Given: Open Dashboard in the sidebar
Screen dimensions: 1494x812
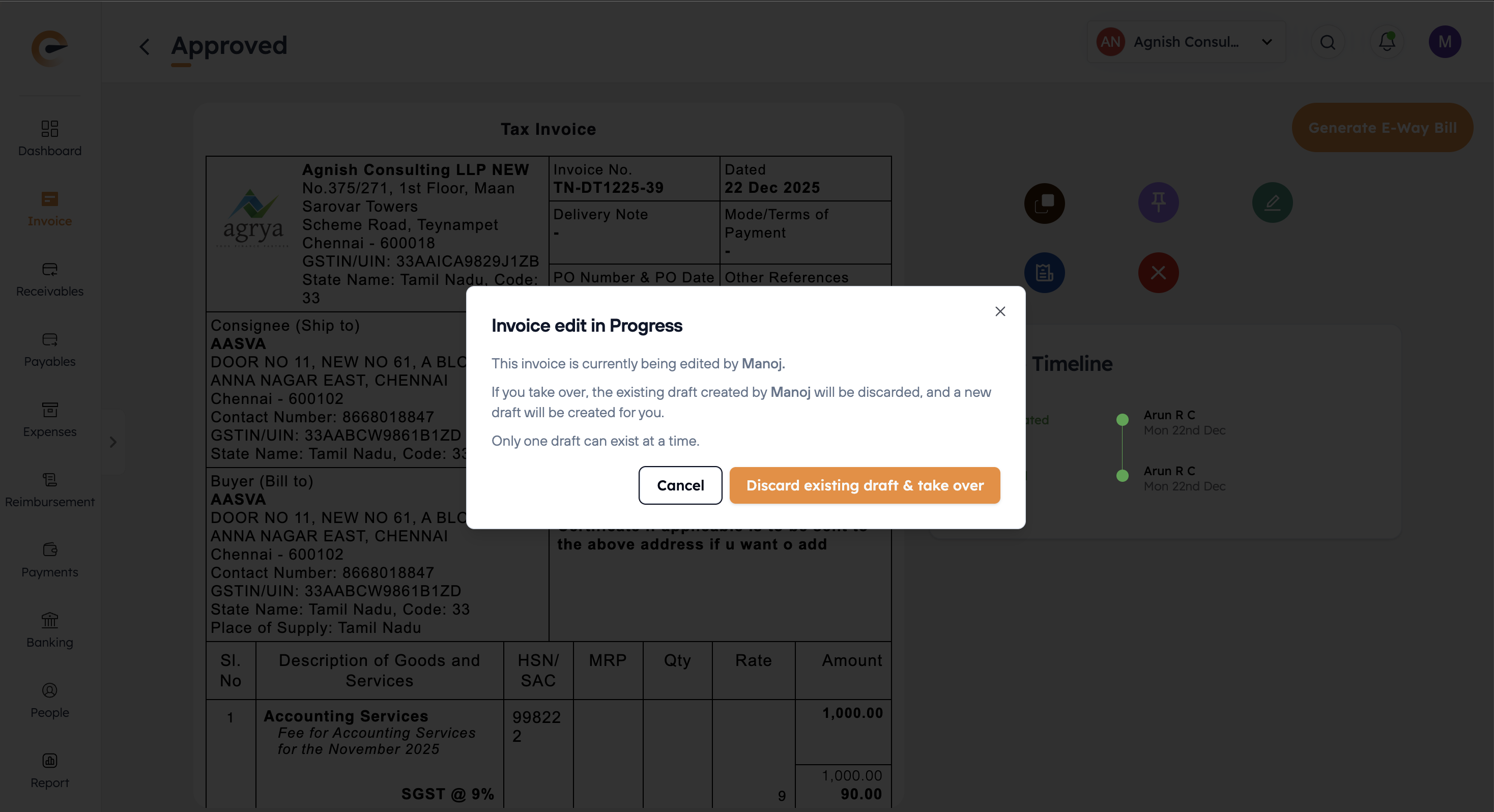Looking at the screenshot, I should tap(50, 138).
